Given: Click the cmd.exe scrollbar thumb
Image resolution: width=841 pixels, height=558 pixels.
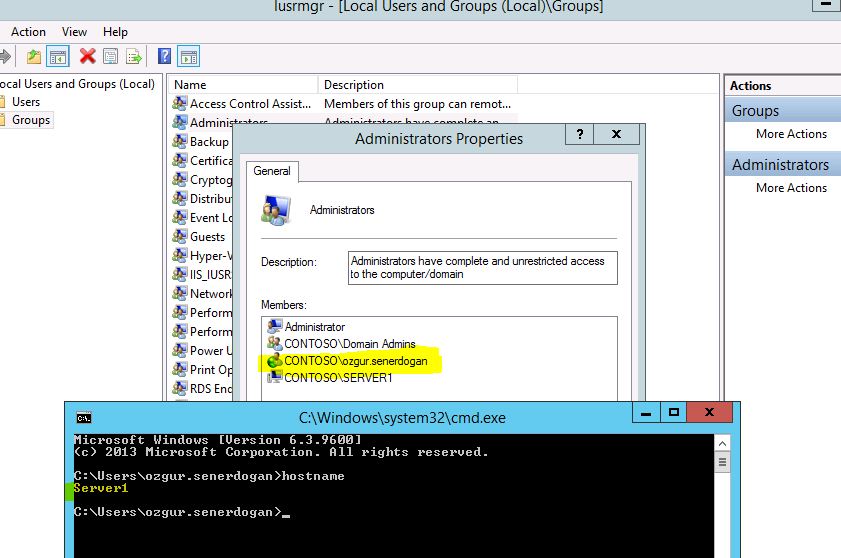Looking at the screenshot, I should pyautogui.click(x=722, y=462).
